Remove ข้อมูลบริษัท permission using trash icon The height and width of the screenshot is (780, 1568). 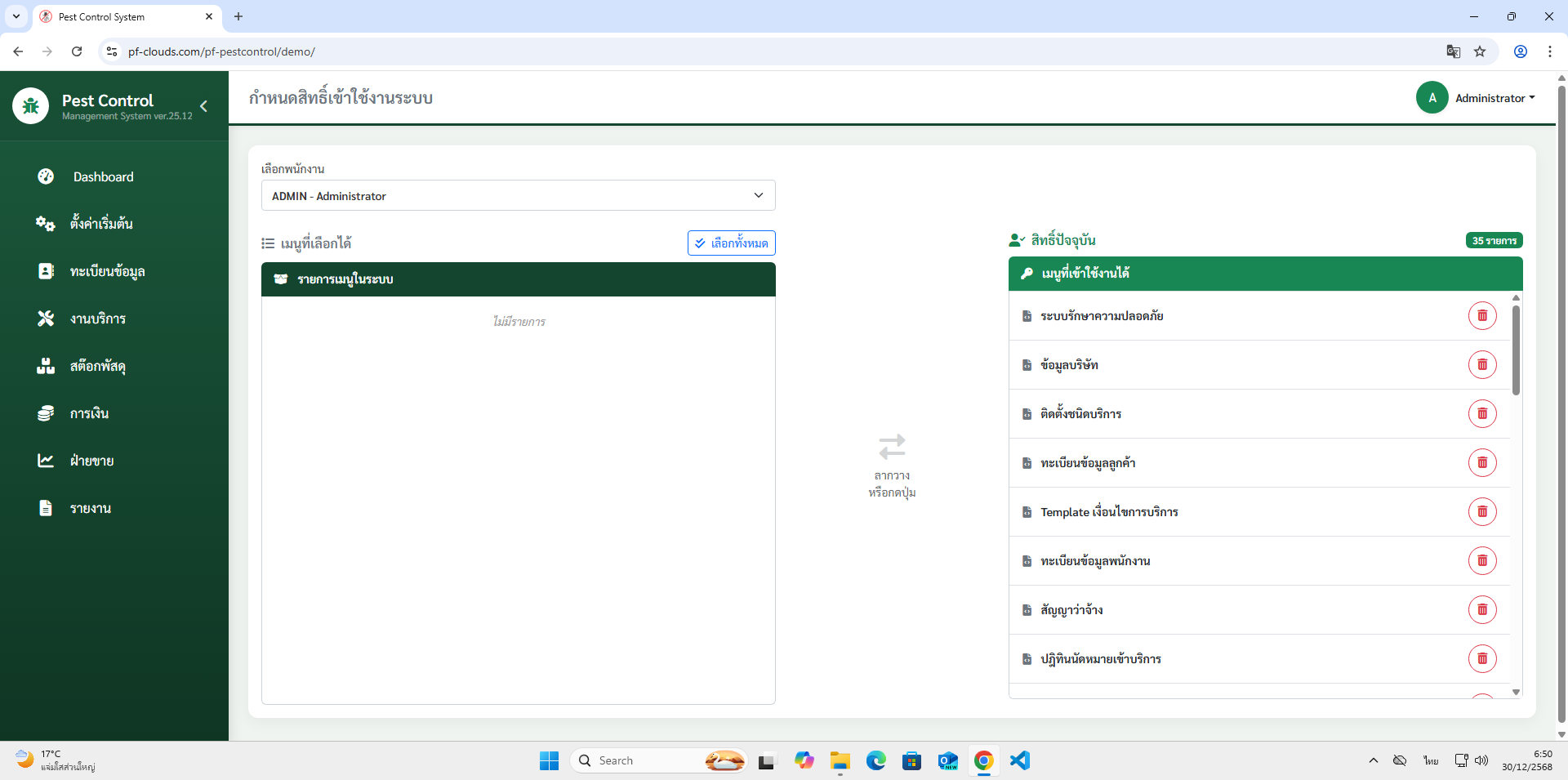click(1481, 365)
